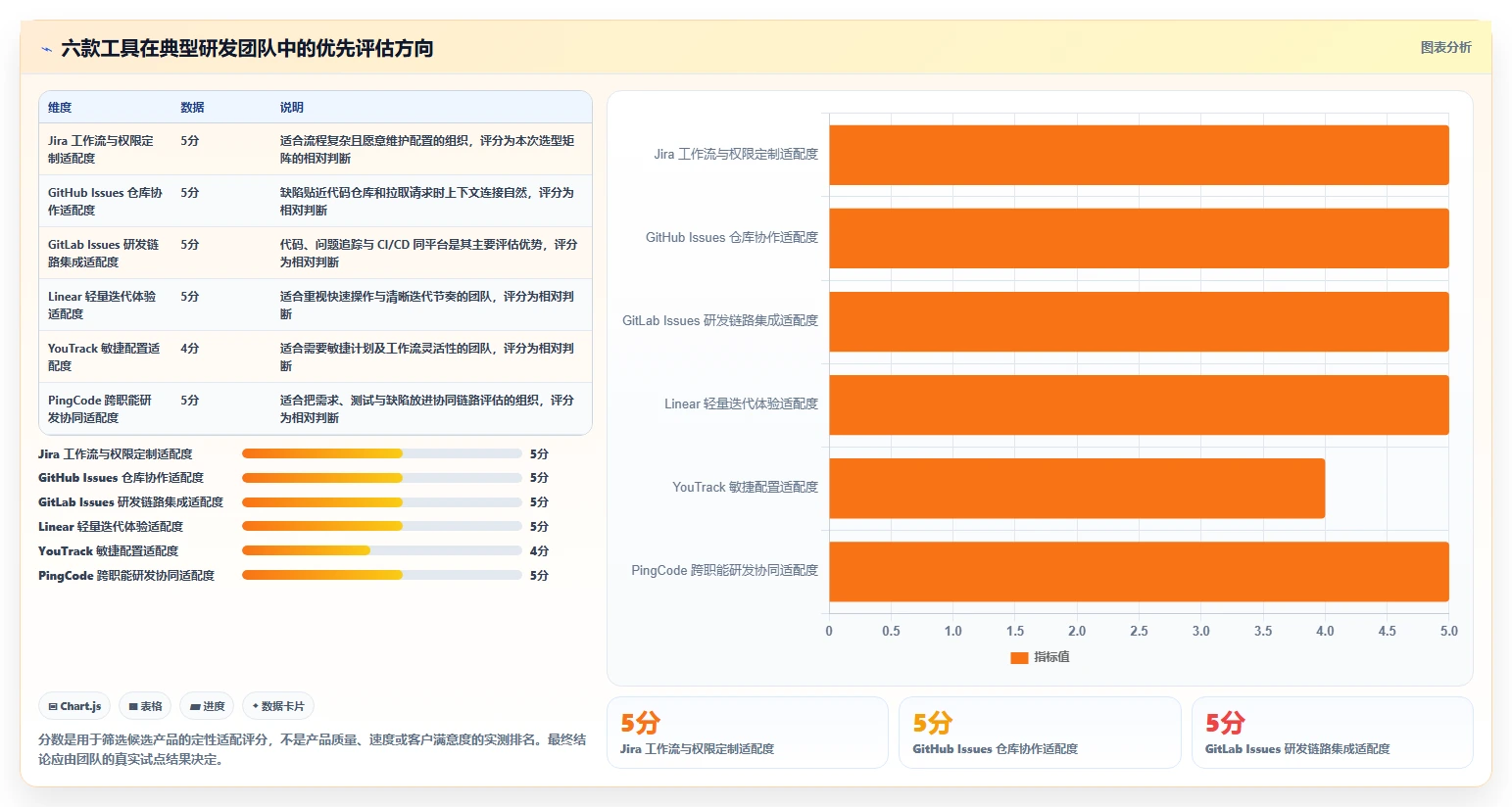
Task: Click the GitLab Issues bar in the chart
Action: 1139,321
